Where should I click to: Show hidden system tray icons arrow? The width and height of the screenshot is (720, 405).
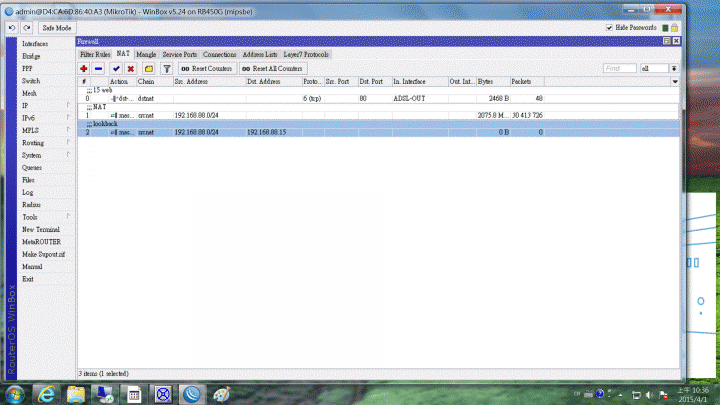(620, 395)
